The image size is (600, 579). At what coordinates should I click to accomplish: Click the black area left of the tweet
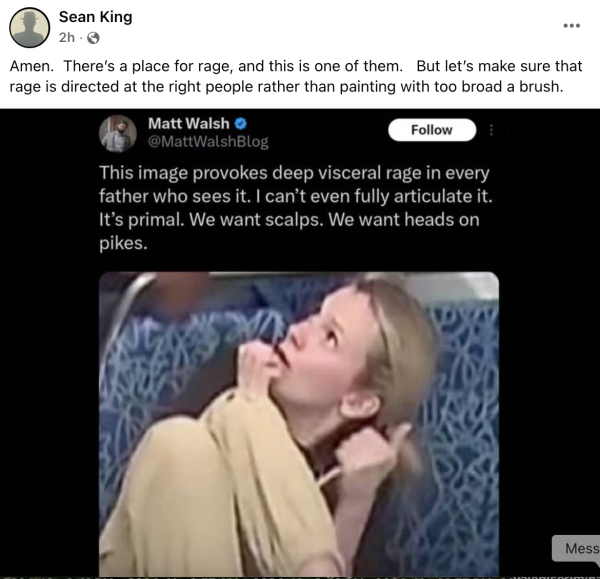tap(49, 344)
